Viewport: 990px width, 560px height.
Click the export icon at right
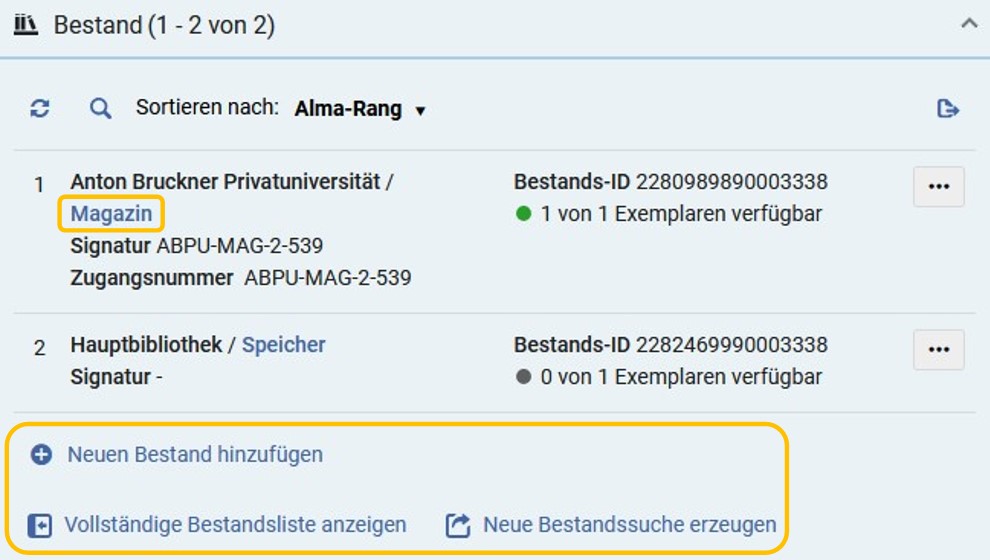pos(948,109)
